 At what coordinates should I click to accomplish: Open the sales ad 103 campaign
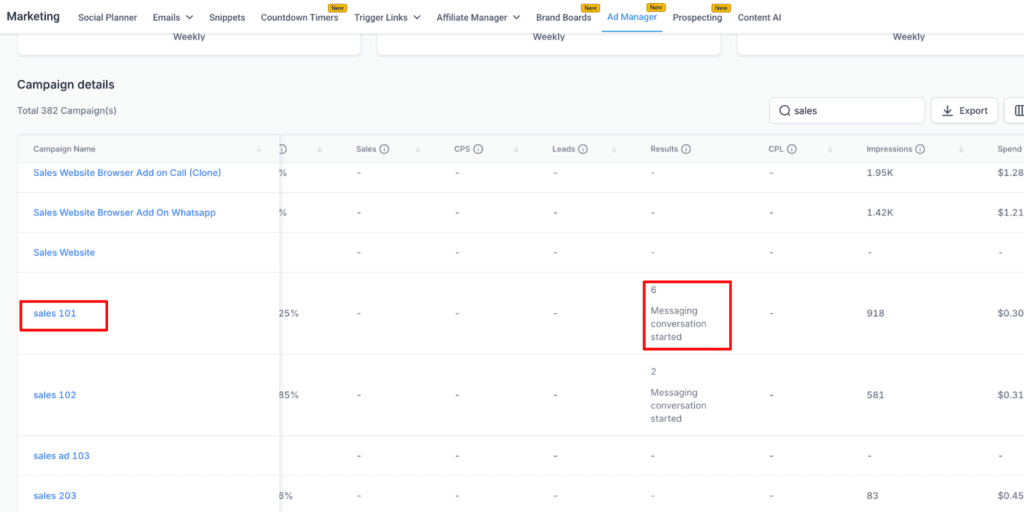pyautogui.click(x=61, y=456)
